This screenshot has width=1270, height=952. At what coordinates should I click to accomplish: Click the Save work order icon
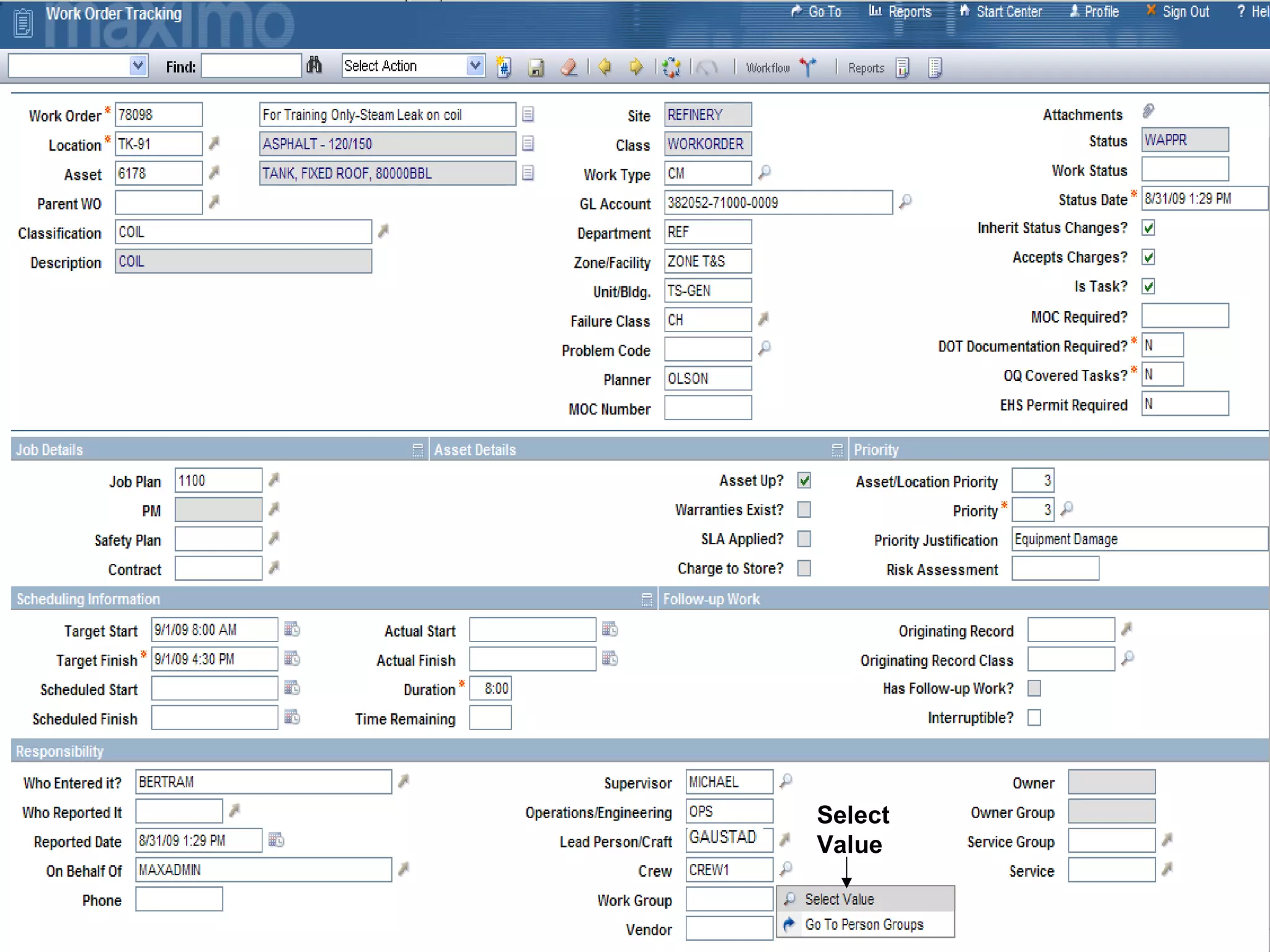pos(536,67)
